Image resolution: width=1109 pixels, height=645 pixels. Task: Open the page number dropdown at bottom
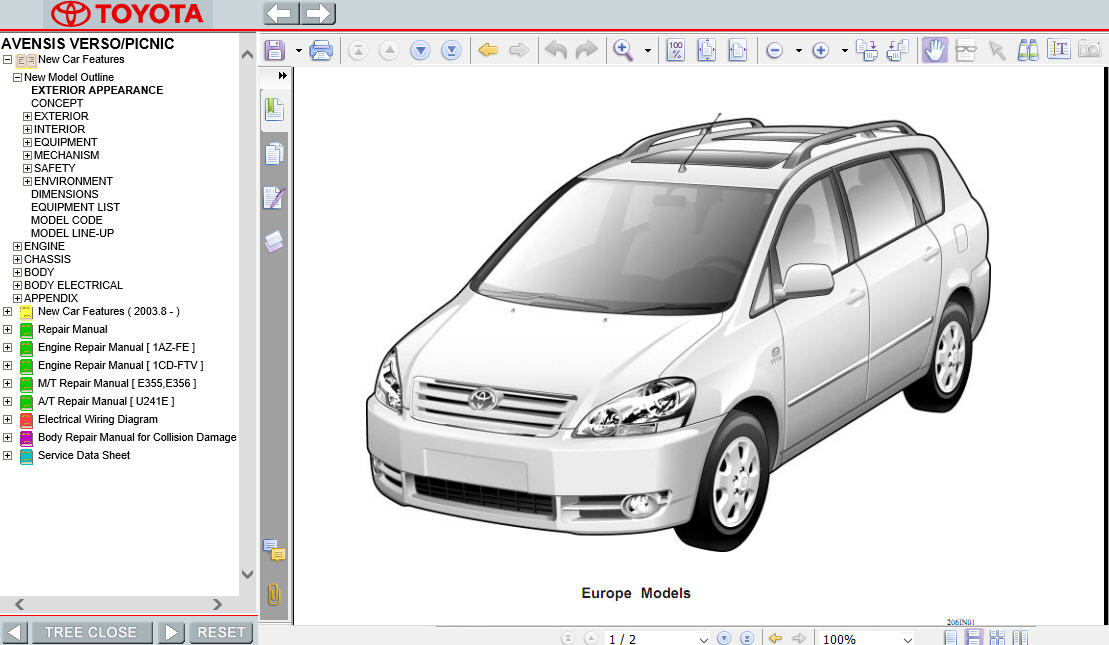(703, 639)
